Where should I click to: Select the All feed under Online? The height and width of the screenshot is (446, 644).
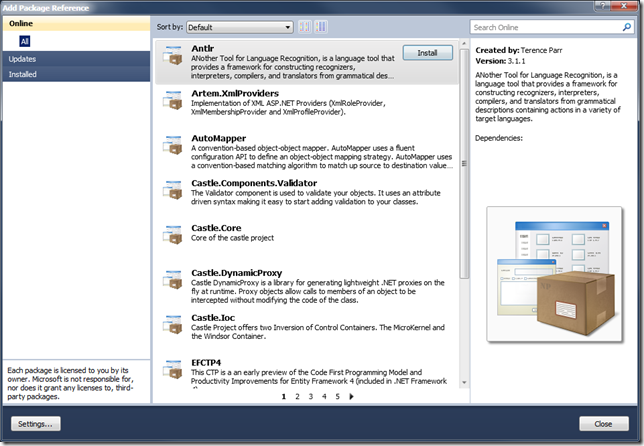(25, 41)
